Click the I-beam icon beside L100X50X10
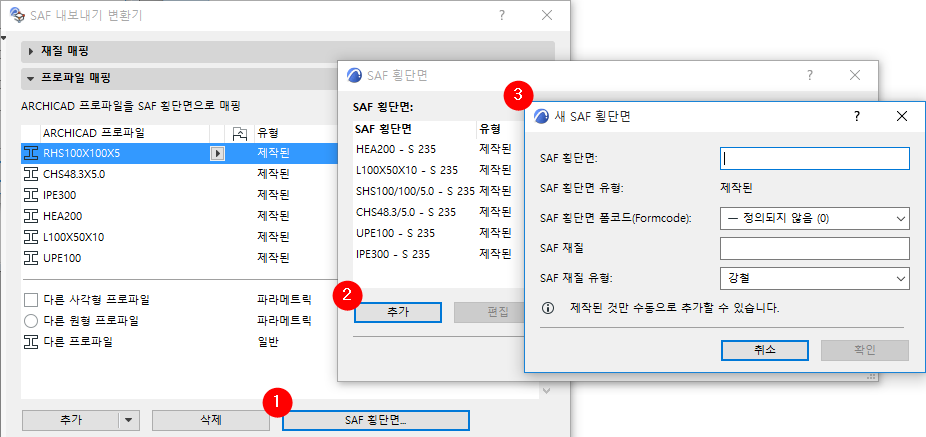Screen dimensions: 926x437 tap(31, 237)
